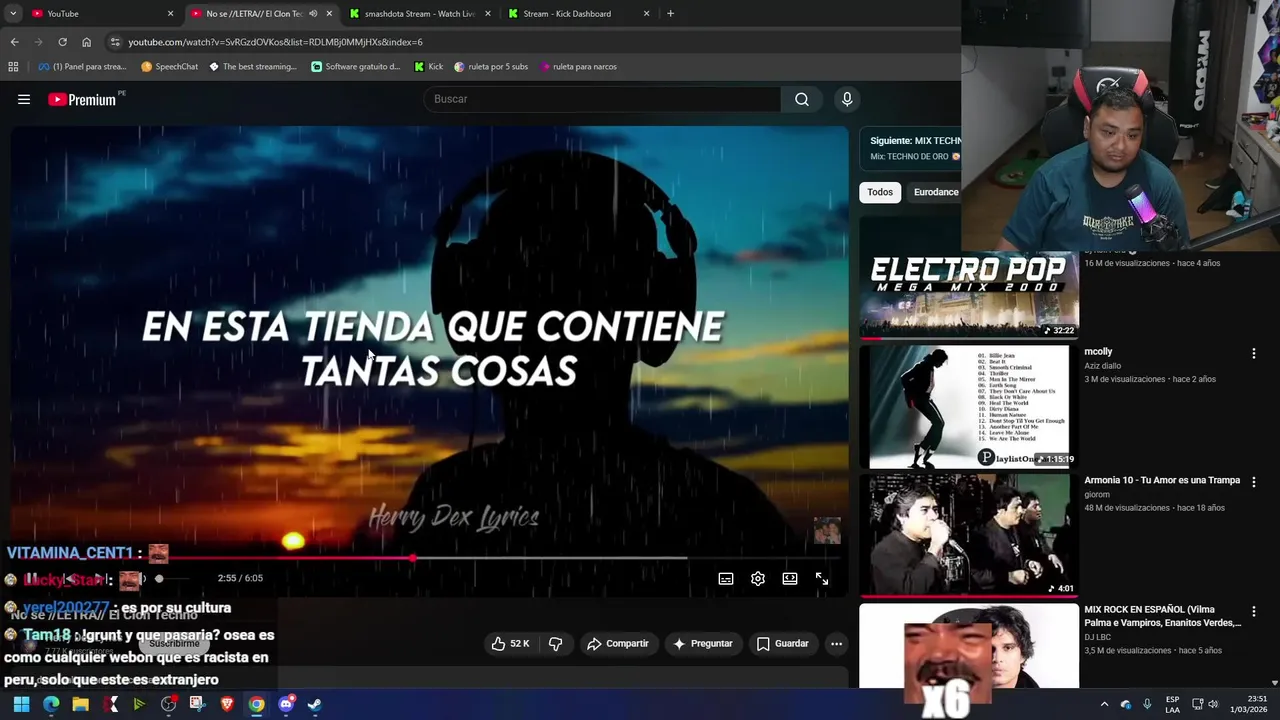Dislike the video
1280x720 pixels.
(556, 644)
